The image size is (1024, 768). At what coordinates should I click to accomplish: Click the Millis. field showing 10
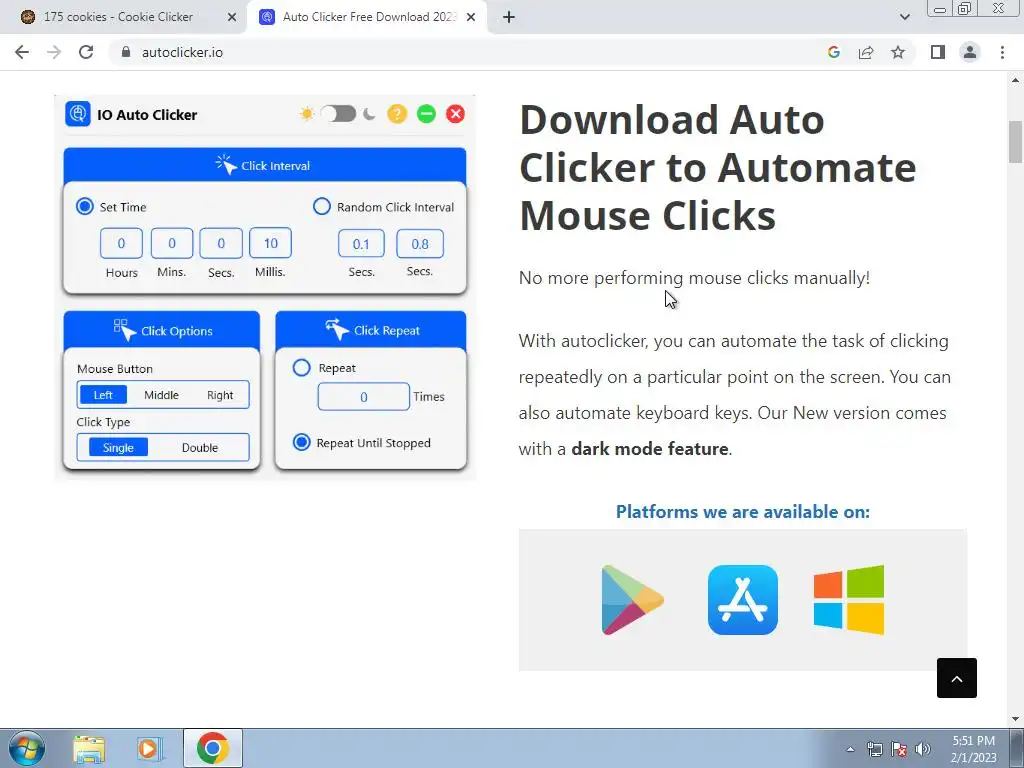pos(270,244)
